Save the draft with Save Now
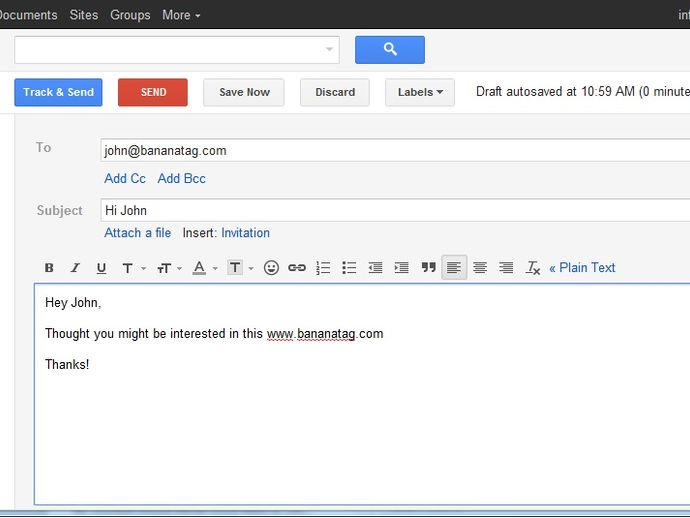The height and width of the screenshot is (518, 690). pos(244,92)
